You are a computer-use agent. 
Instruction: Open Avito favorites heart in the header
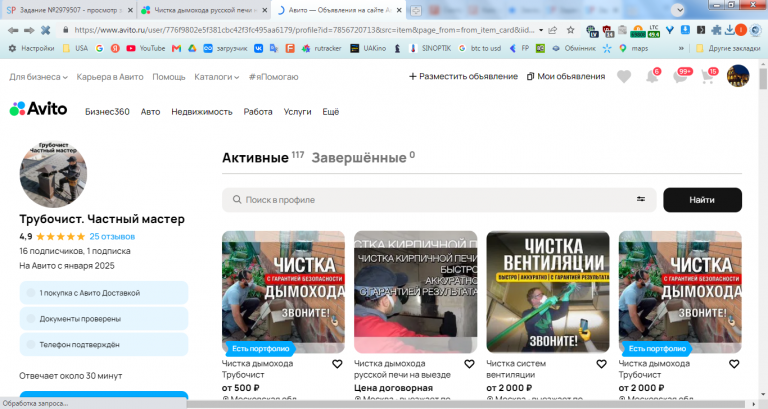point(624,76)
